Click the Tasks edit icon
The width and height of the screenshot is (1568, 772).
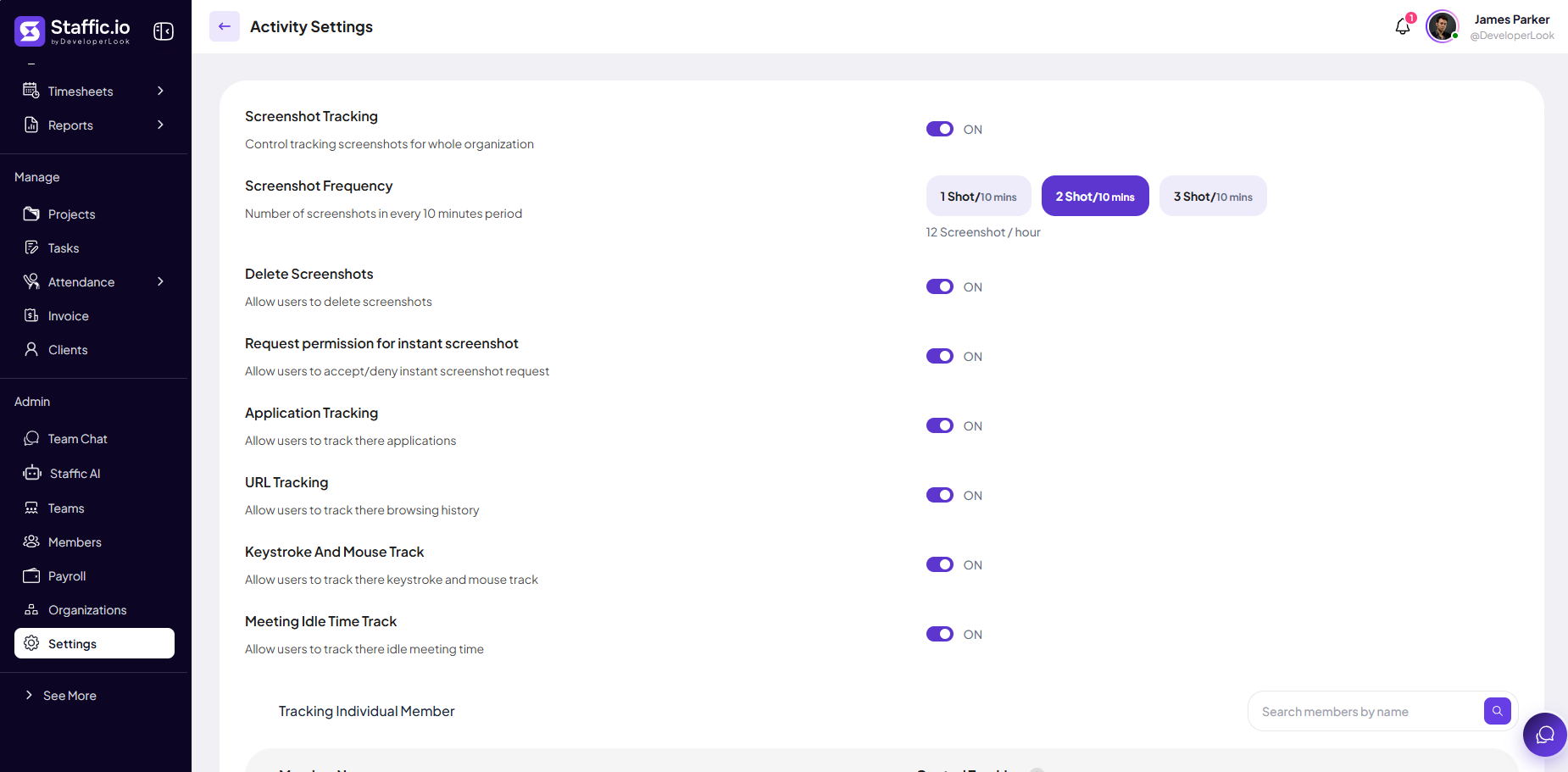(x=31, y=247)
